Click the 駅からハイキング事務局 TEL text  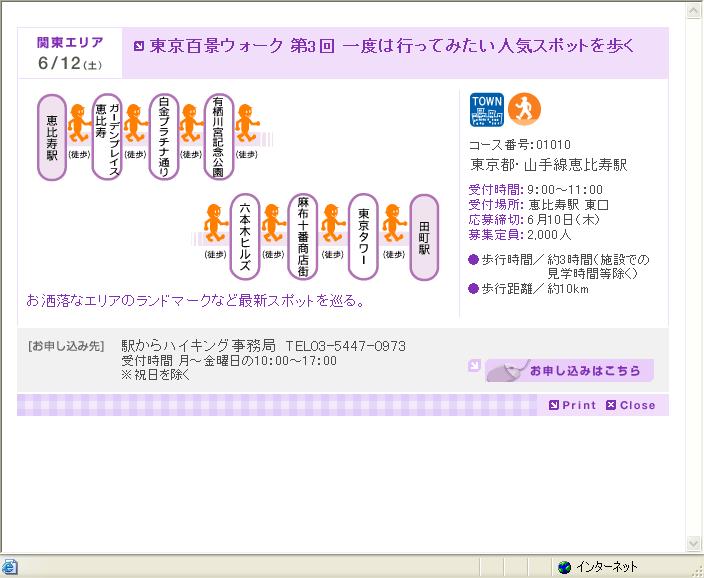(263, 346)
